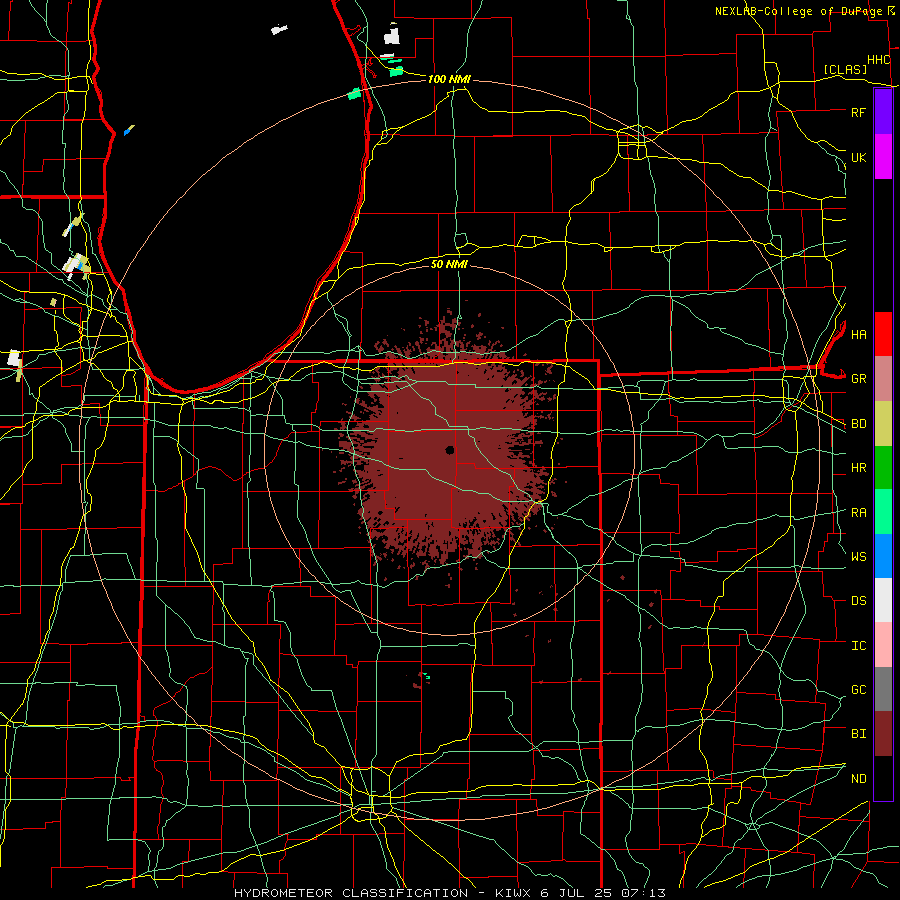Click the GC gray legend swatch
The width and height of the screenshot is (900, 900).
pos(883,689)
